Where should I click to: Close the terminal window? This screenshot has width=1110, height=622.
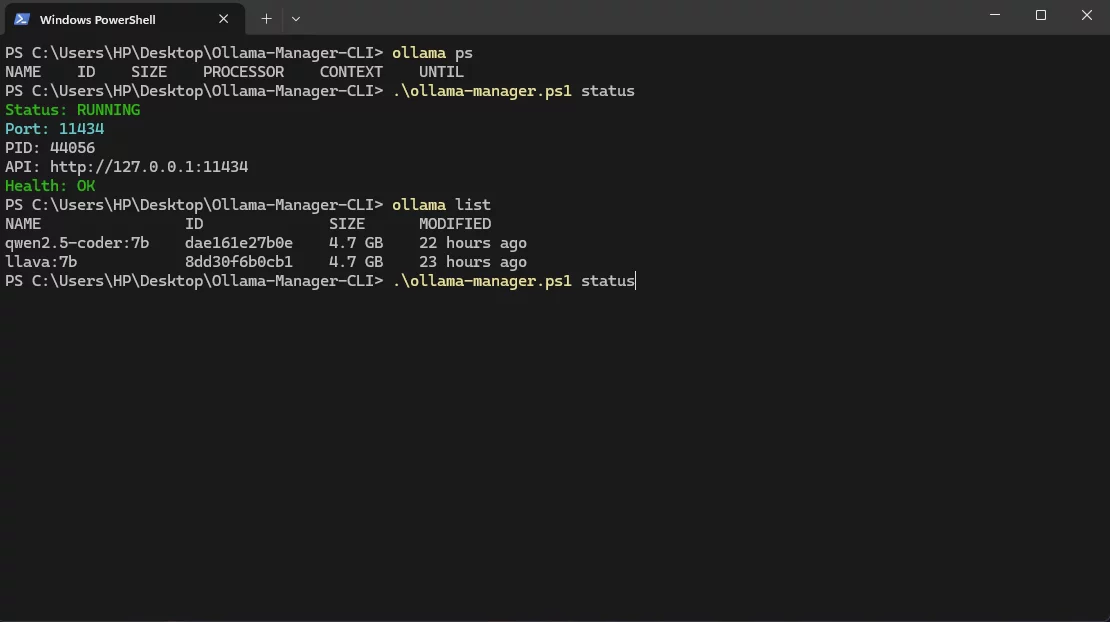pos(1087,15)
